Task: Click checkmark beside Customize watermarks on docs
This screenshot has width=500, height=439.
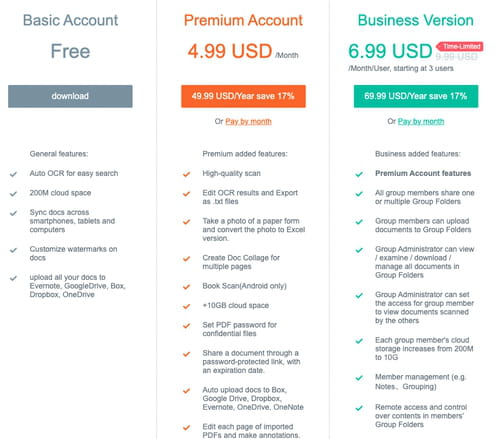Action: pos(13,250)
